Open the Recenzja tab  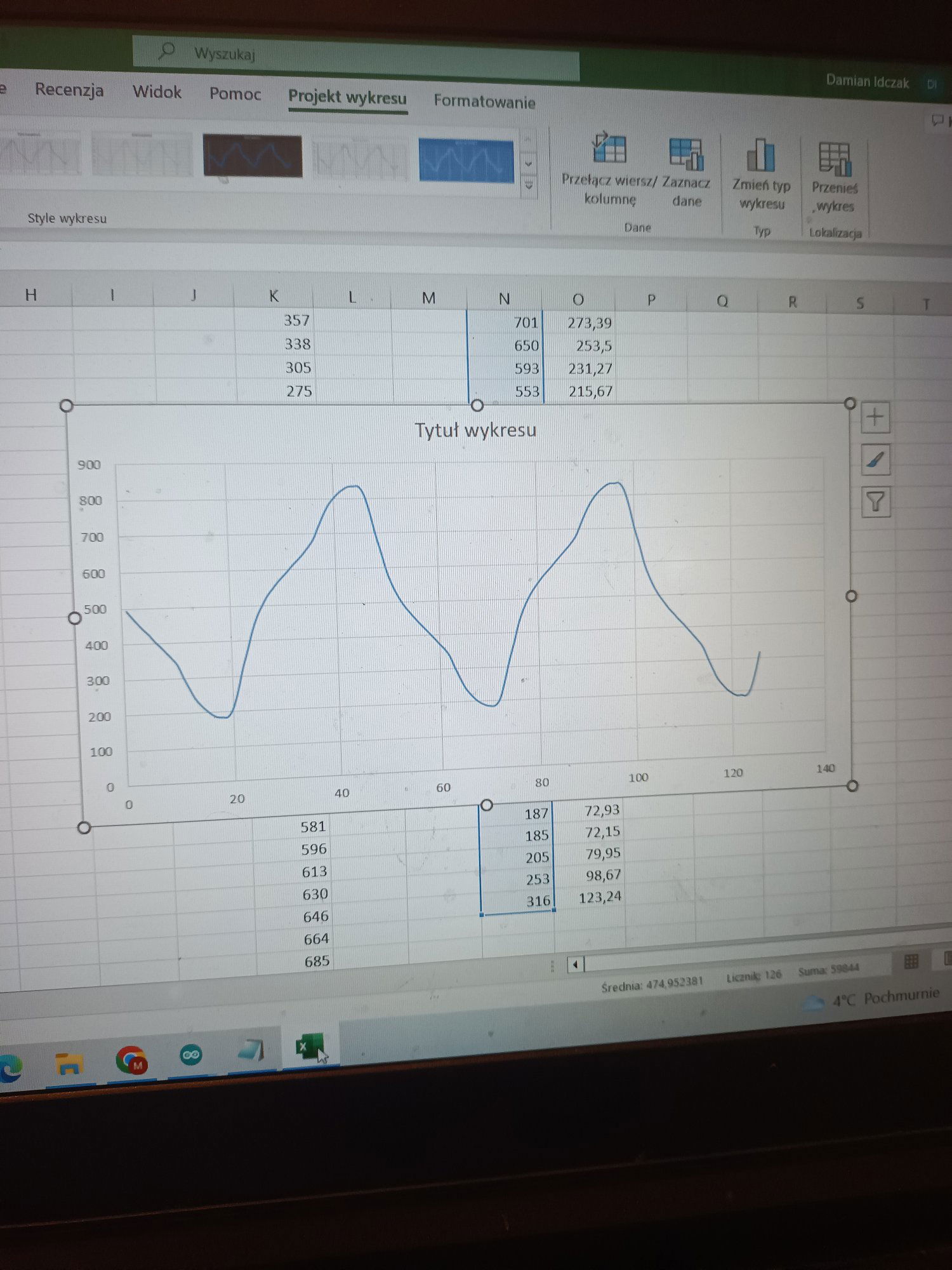tap(69, 90)
